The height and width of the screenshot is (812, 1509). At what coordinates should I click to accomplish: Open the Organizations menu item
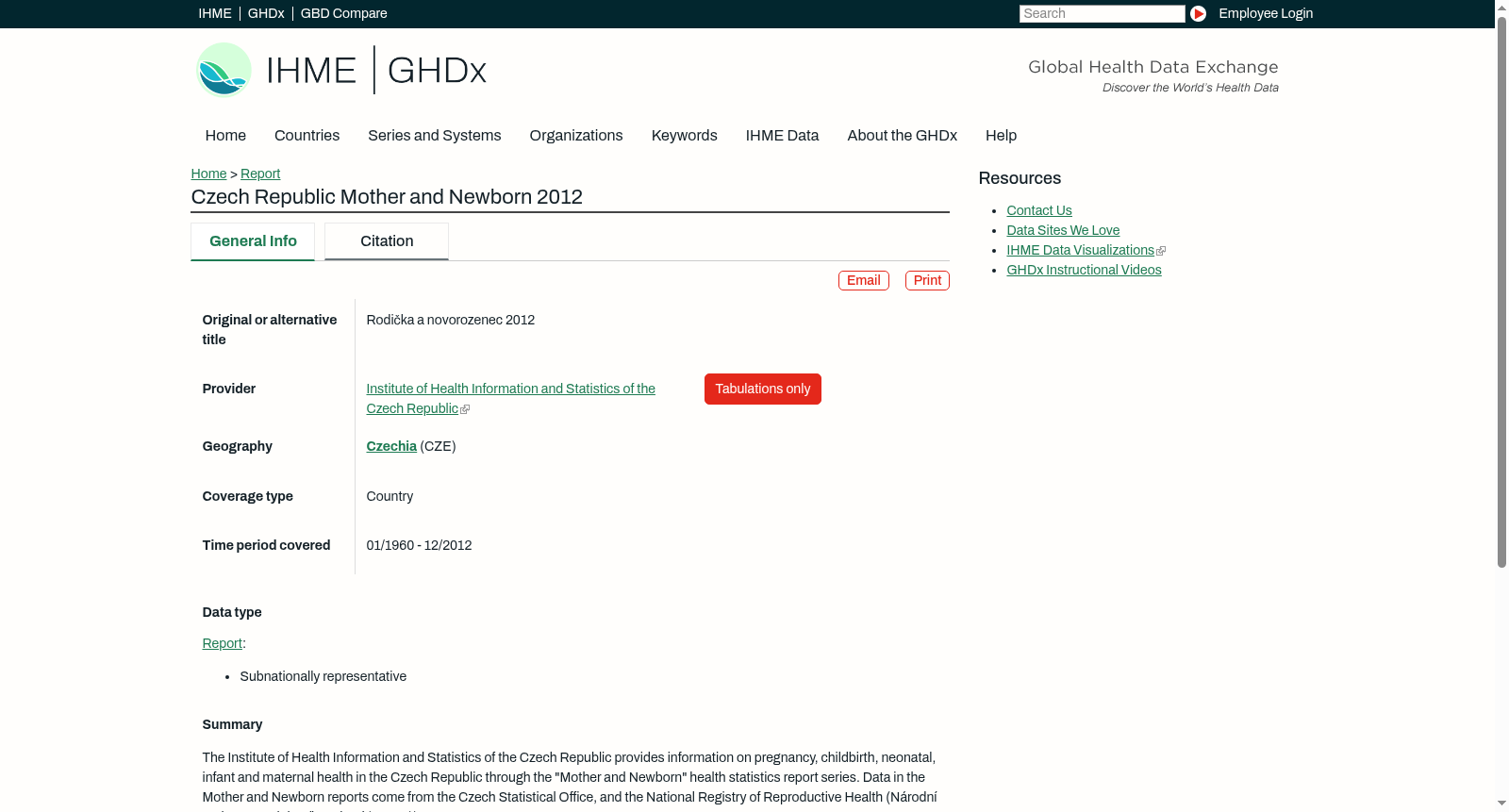click(x=576, y=136)
